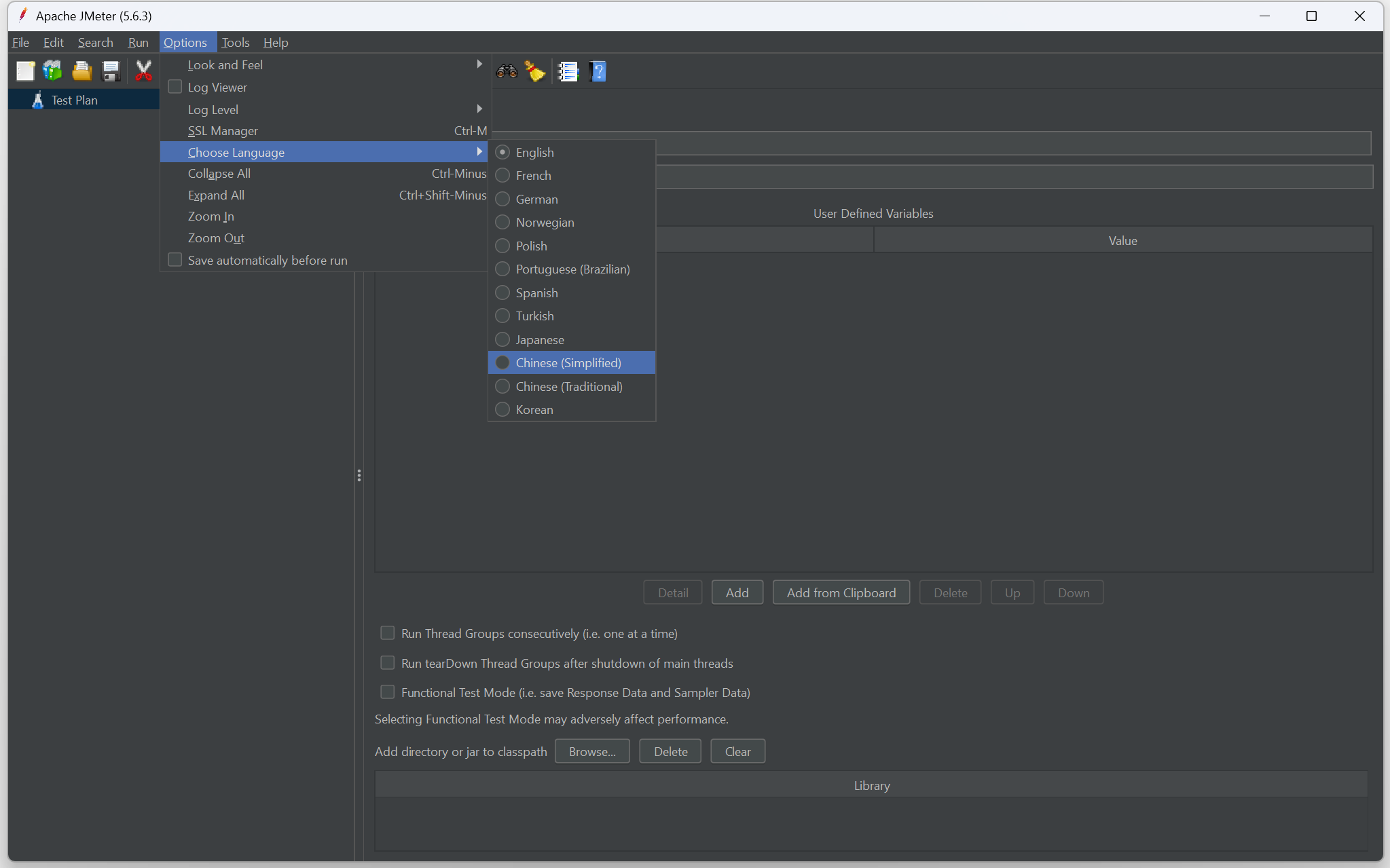Click Zoom Out menu entry
Screen dimensions: 1390x868
coord(325,238)
